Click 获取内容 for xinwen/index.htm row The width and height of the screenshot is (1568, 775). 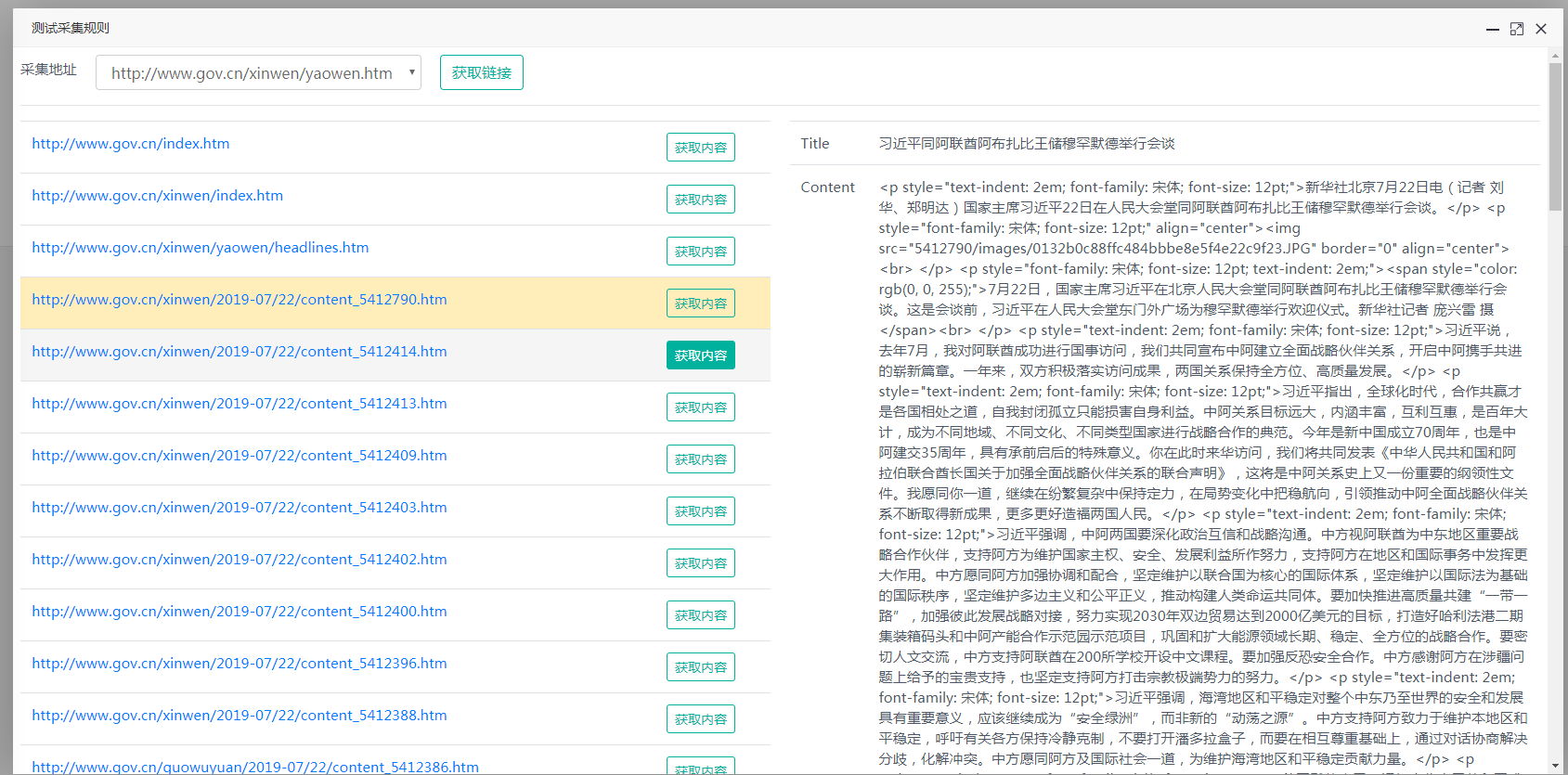point(700,200)
